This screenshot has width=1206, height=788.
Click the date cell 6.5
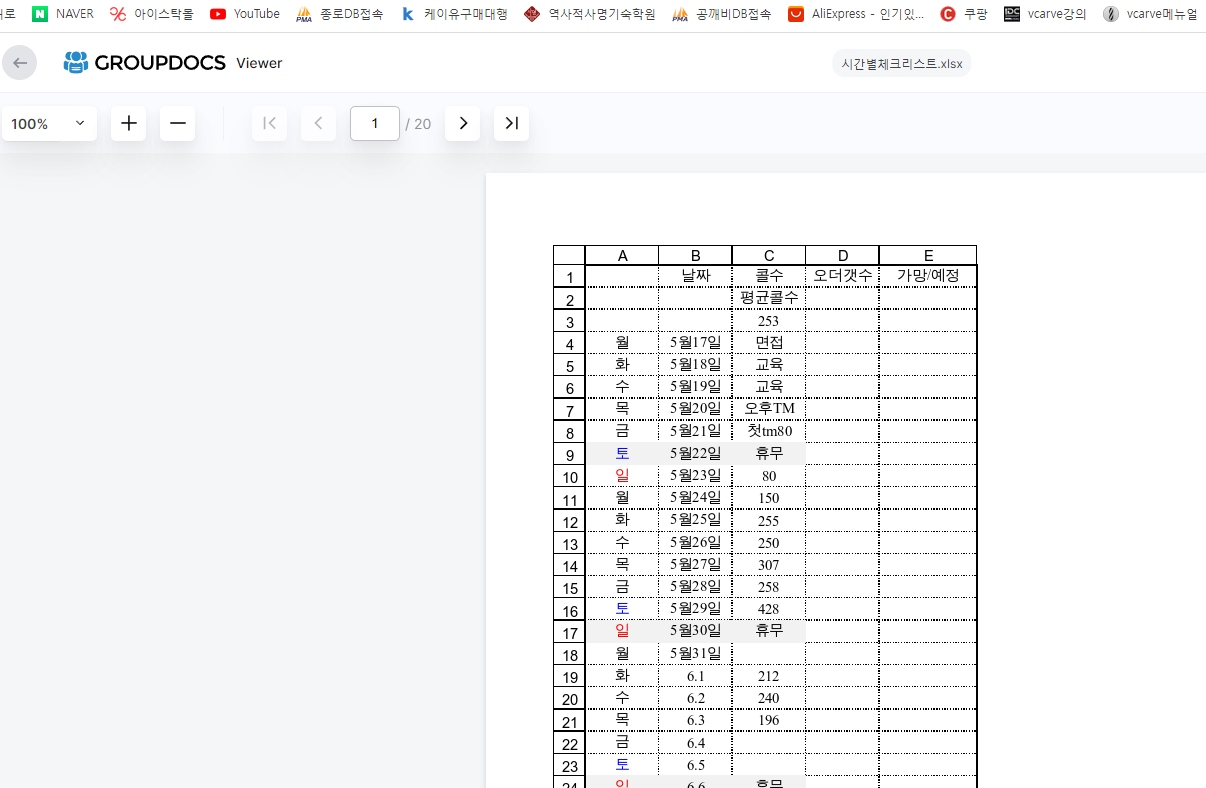[x=695, y=765]
